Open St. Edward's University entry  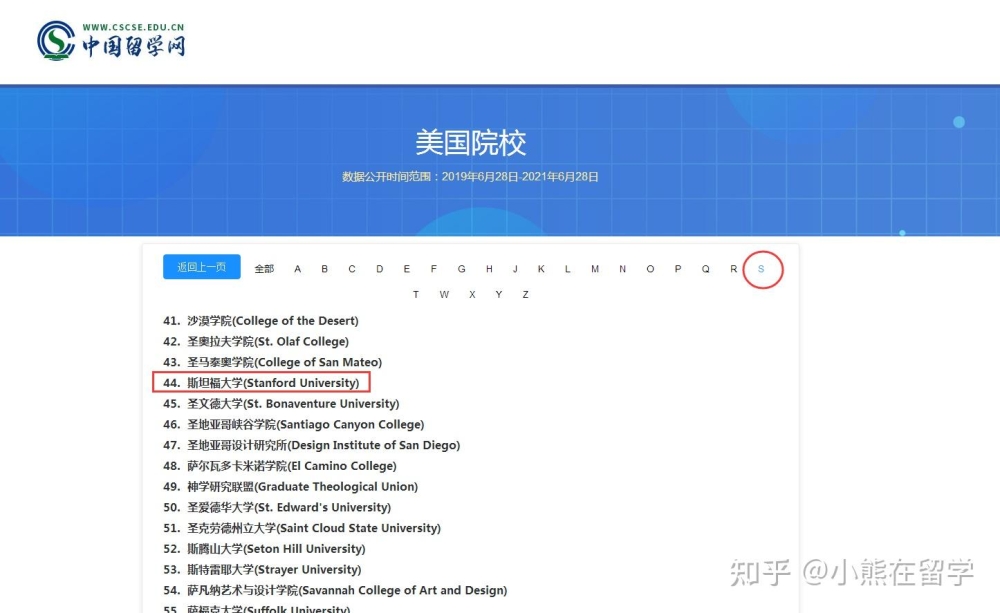[277, 507]
